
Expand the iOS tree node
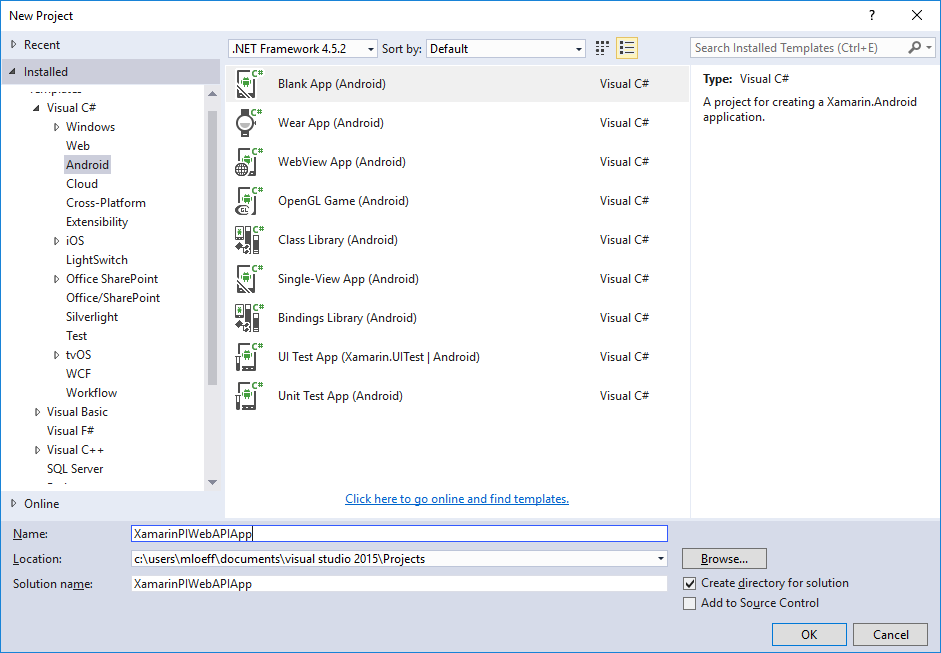coord(56,241)
